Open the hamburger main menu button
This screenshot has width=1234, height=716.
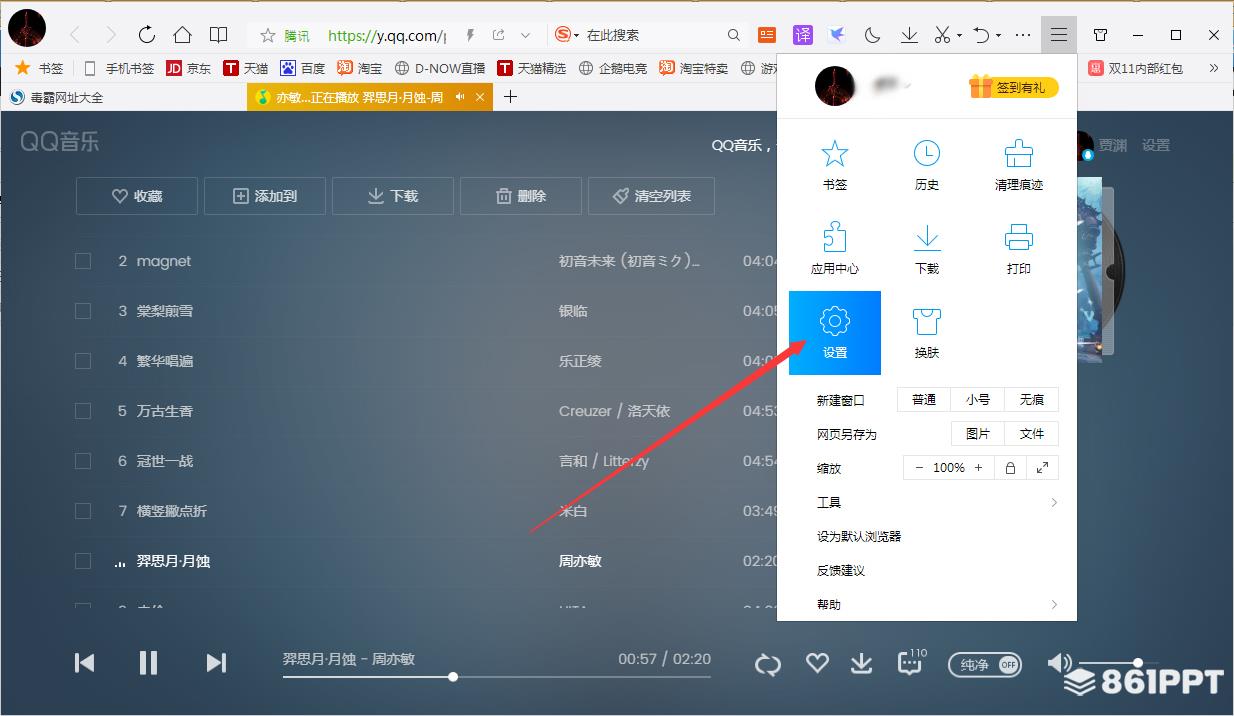tap(1059, 35)
